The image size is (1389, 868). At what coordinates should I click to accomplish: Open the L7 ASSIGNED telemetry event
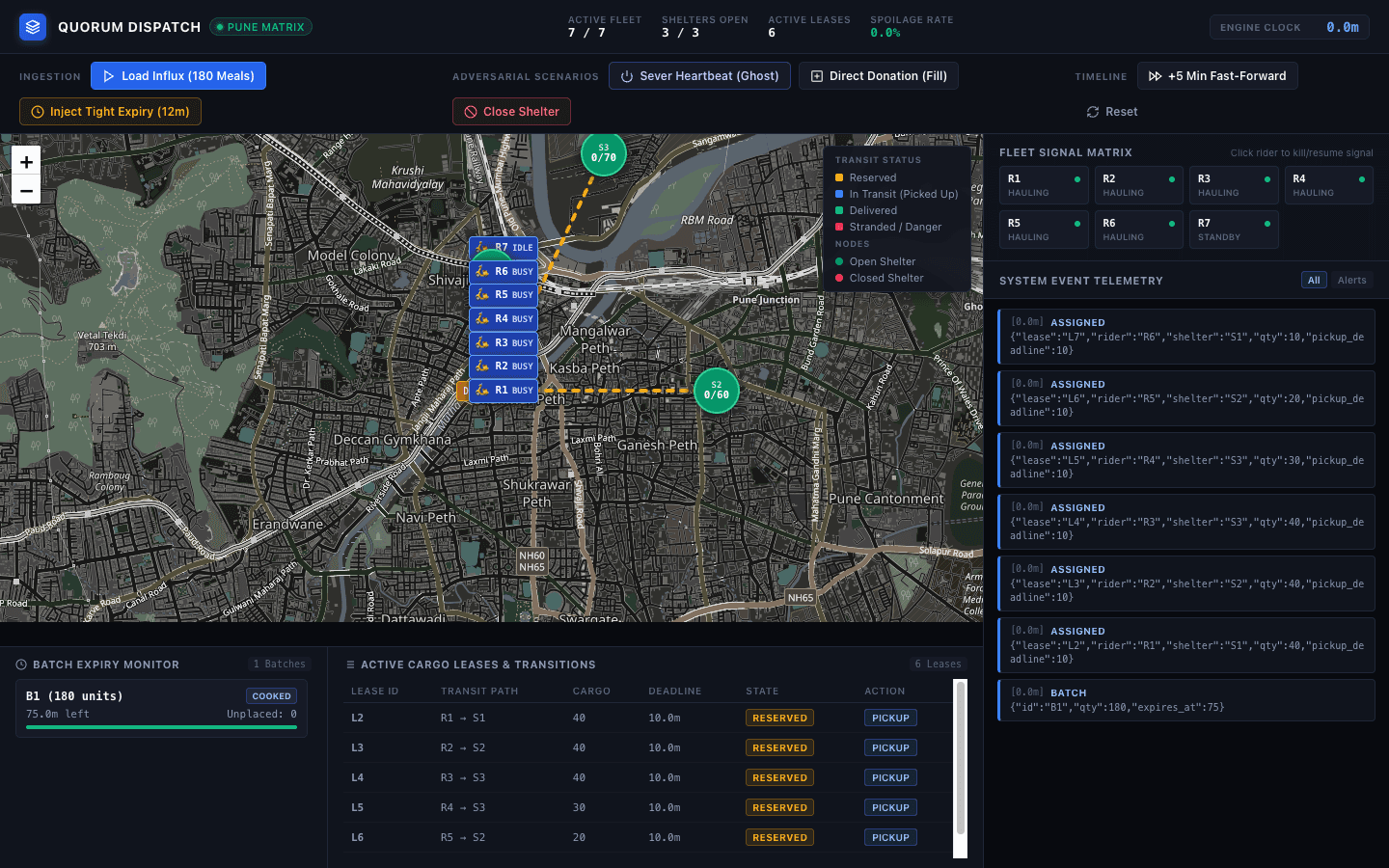1186,337
